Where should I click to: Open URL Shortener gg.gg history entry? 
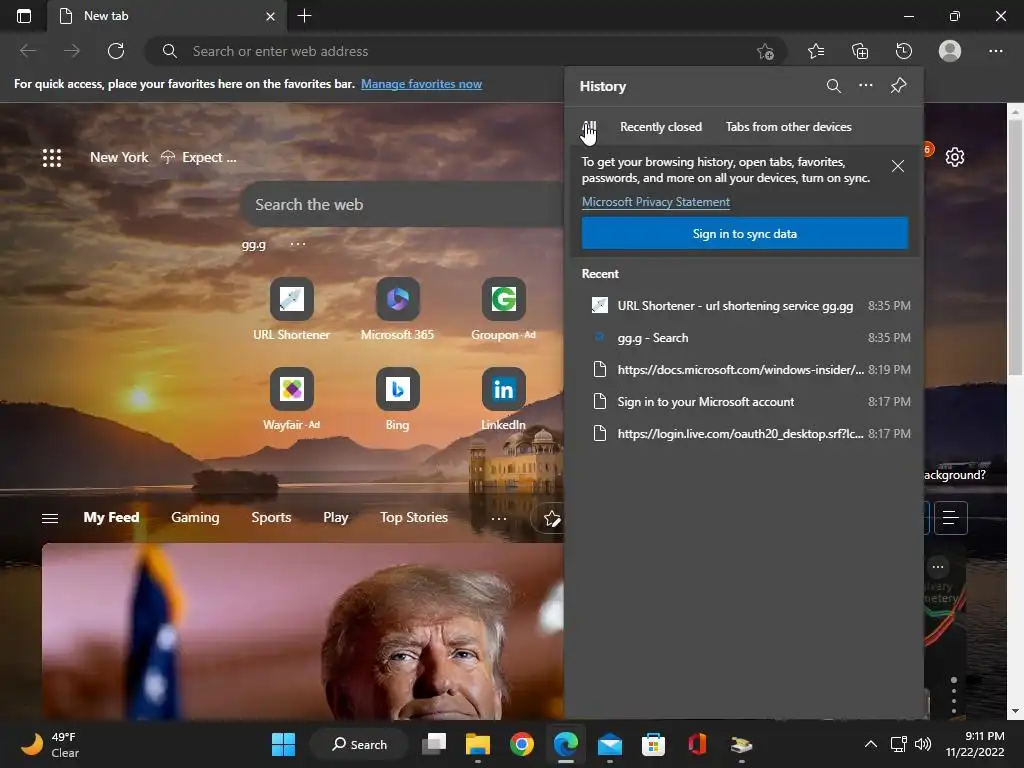744,306
